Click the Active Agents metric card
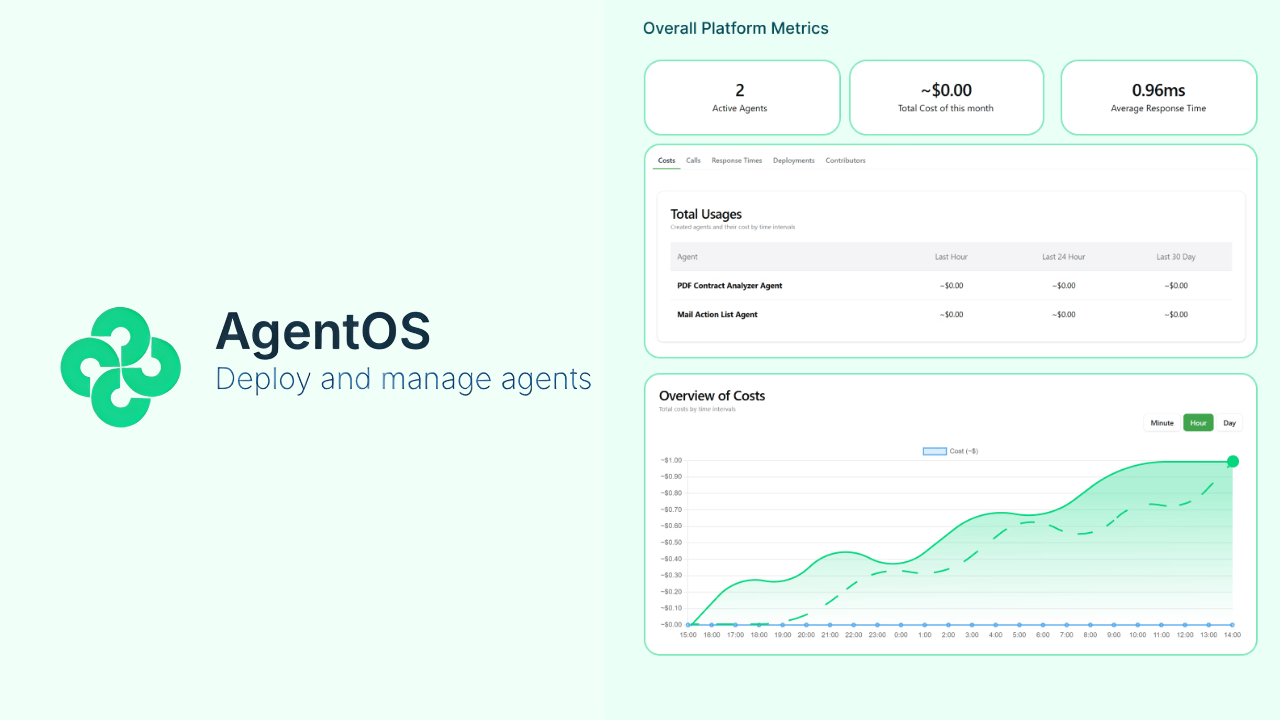The image size is (1280, 720). pos(741,97)
